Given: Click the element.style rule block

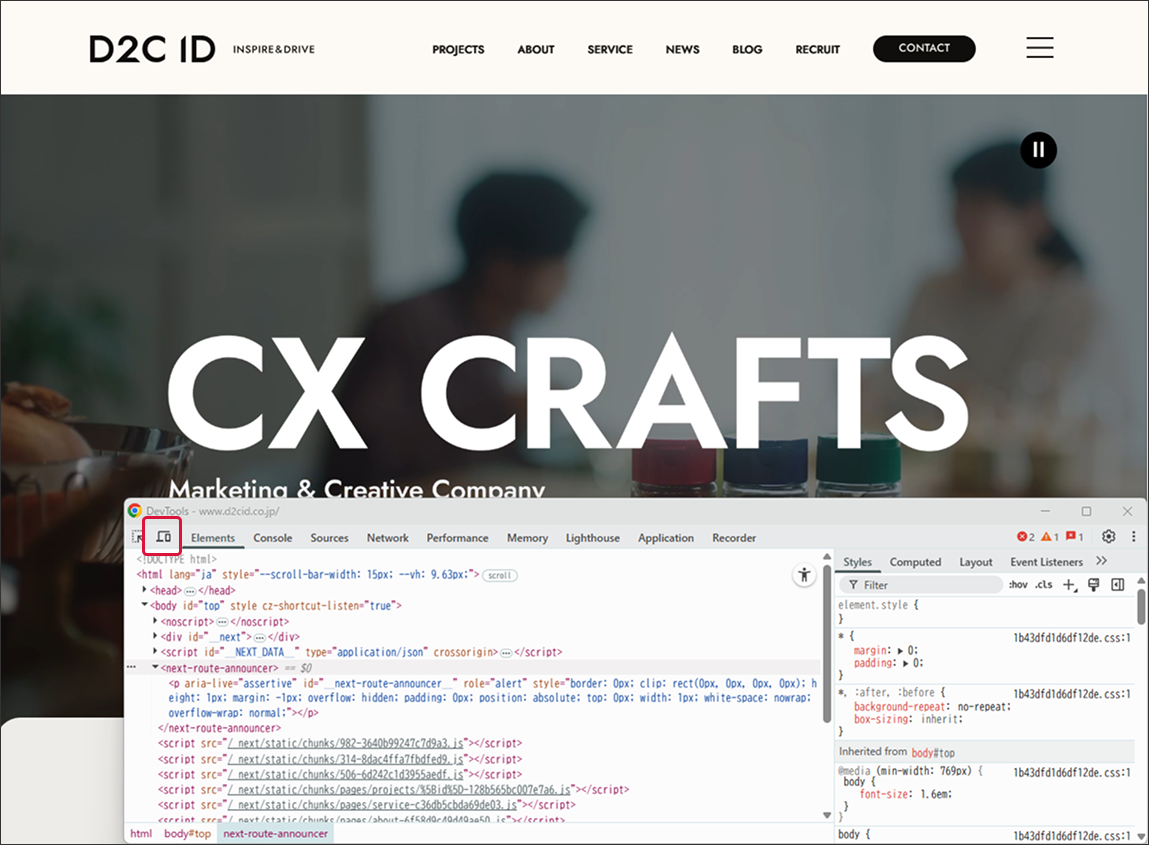Looking at the screenshot, I should pyautogui.click(x=987, y=611).
